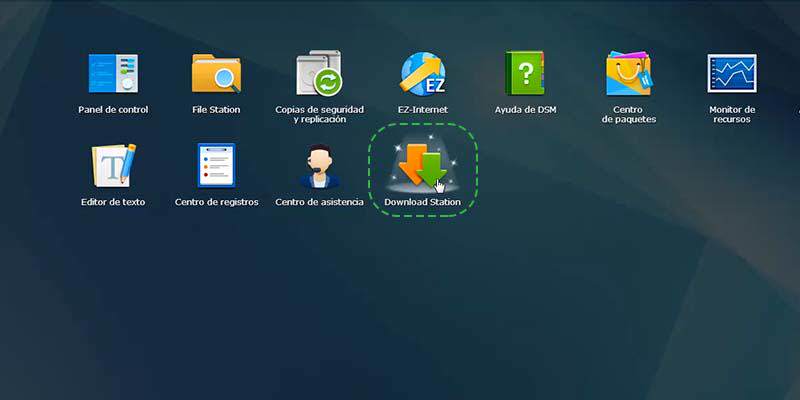Open Centro de asistencia support agent icon
Image resolution: width=800 pixels, height=400 pixels.
pyautogui.click(x=319, y=166)
